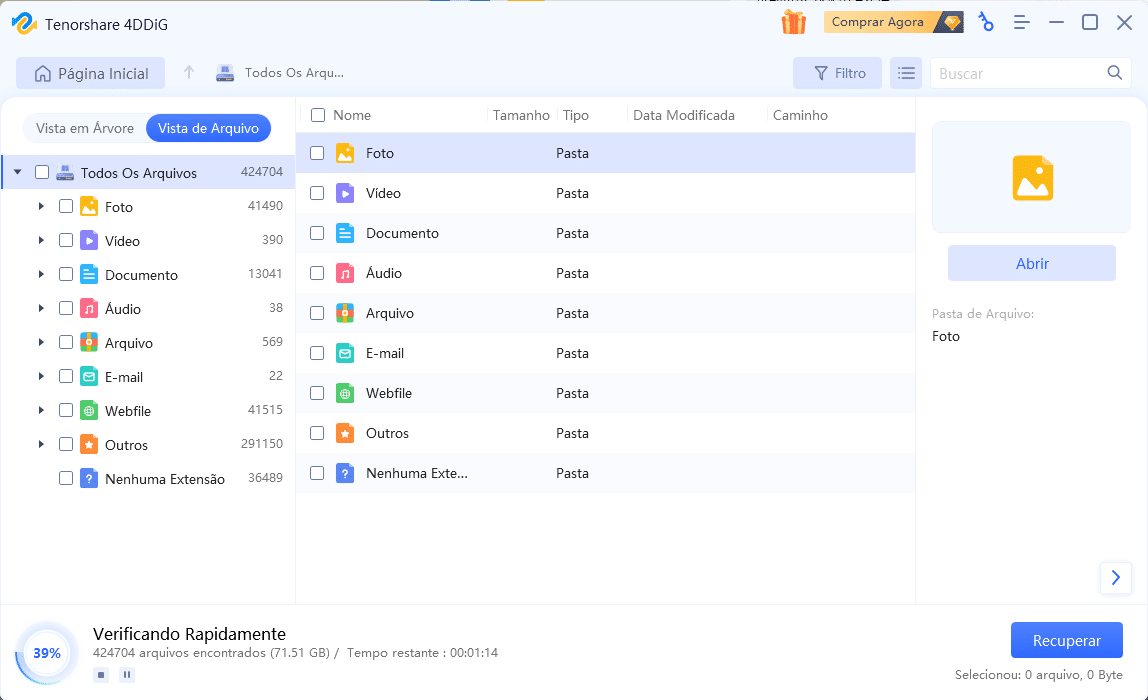Screen dimensions: 1148x700
Task: Toggle the select-all checkbox beside Nome
Action: coord(318,115)
